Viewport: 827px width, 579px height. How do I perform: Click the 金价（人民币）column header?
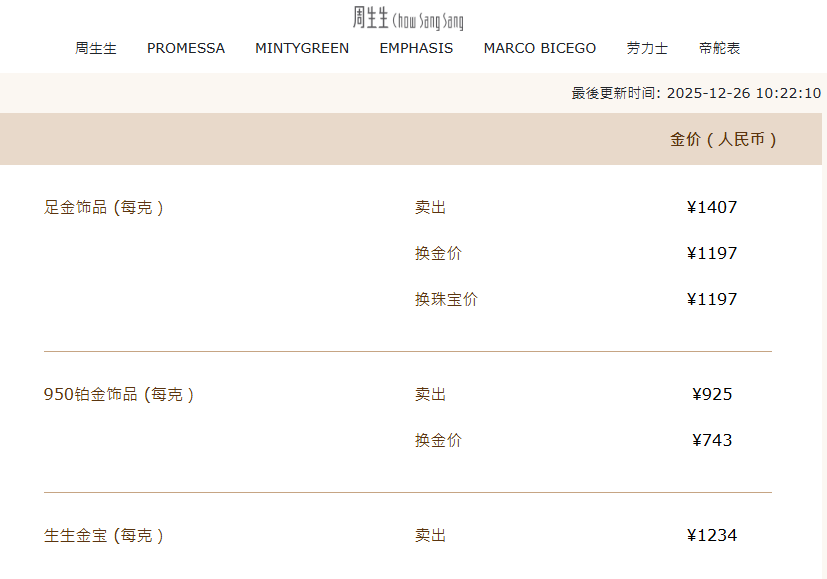[724, 140]
